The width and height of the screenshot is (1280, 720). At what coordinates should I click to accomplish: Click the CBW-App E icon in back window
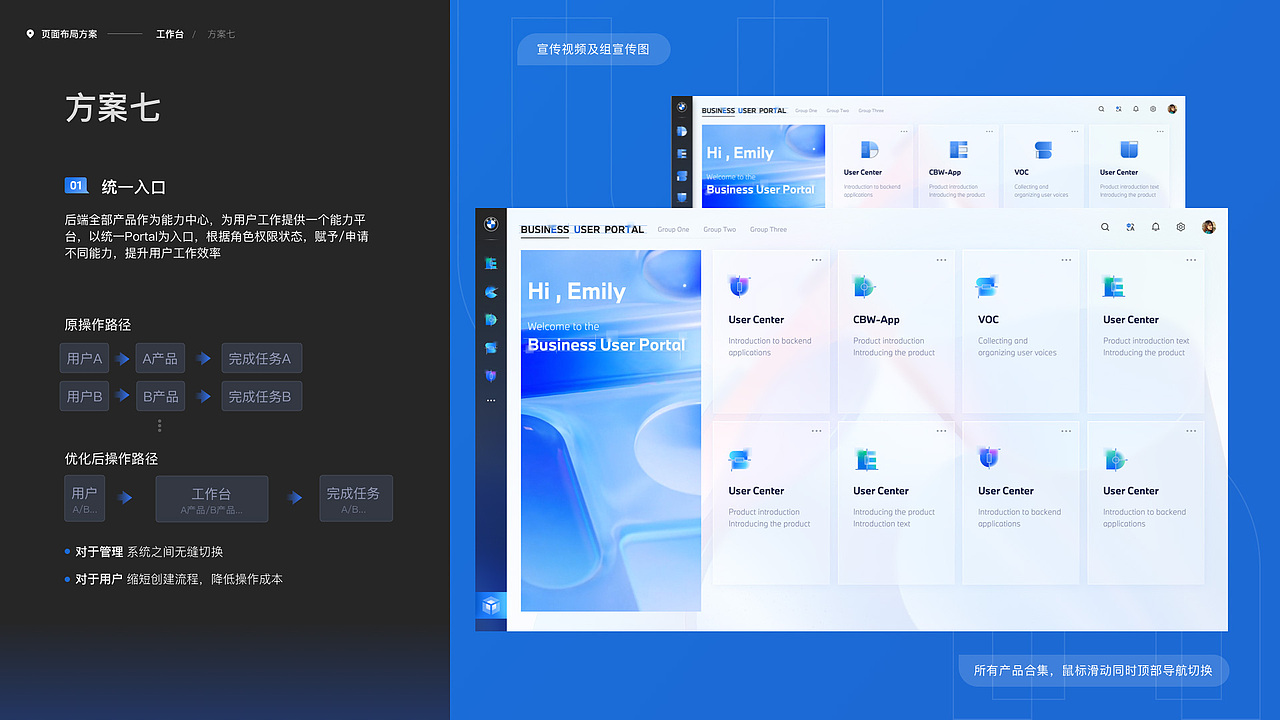click(x=958, y=149)
